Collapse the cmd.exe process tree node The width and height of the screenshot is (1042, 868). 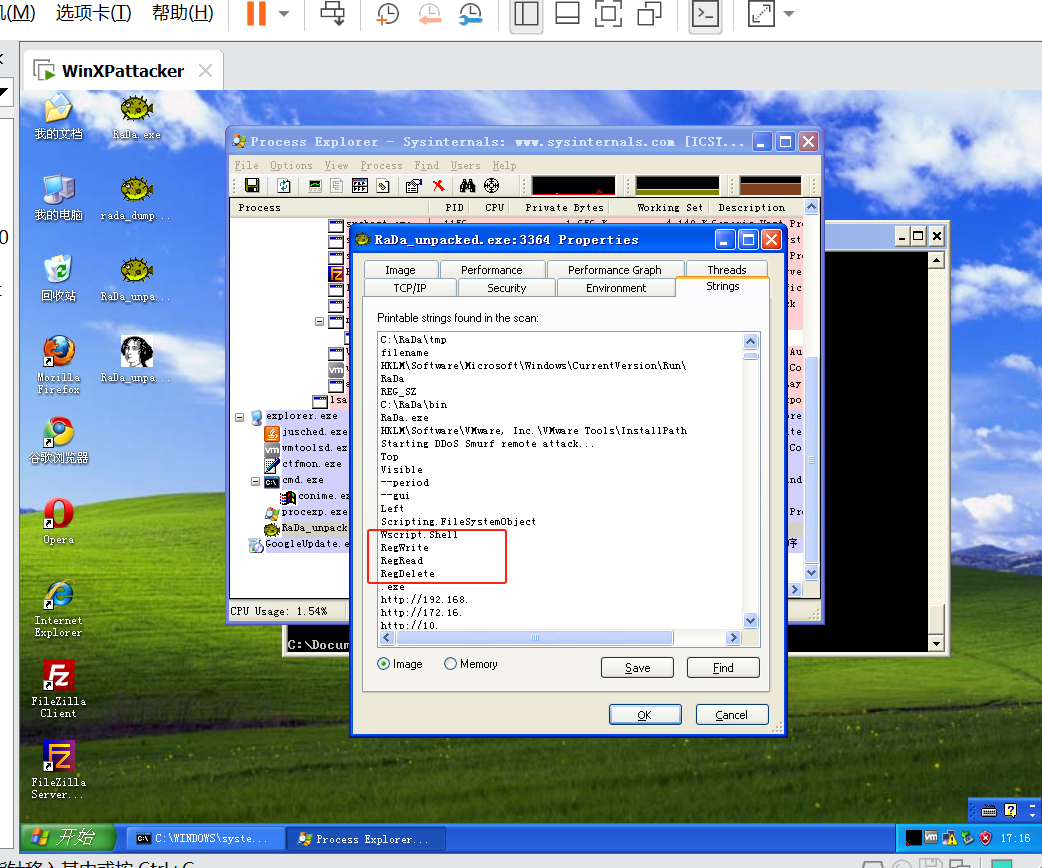pyautogui.click(x=255, y=481)
